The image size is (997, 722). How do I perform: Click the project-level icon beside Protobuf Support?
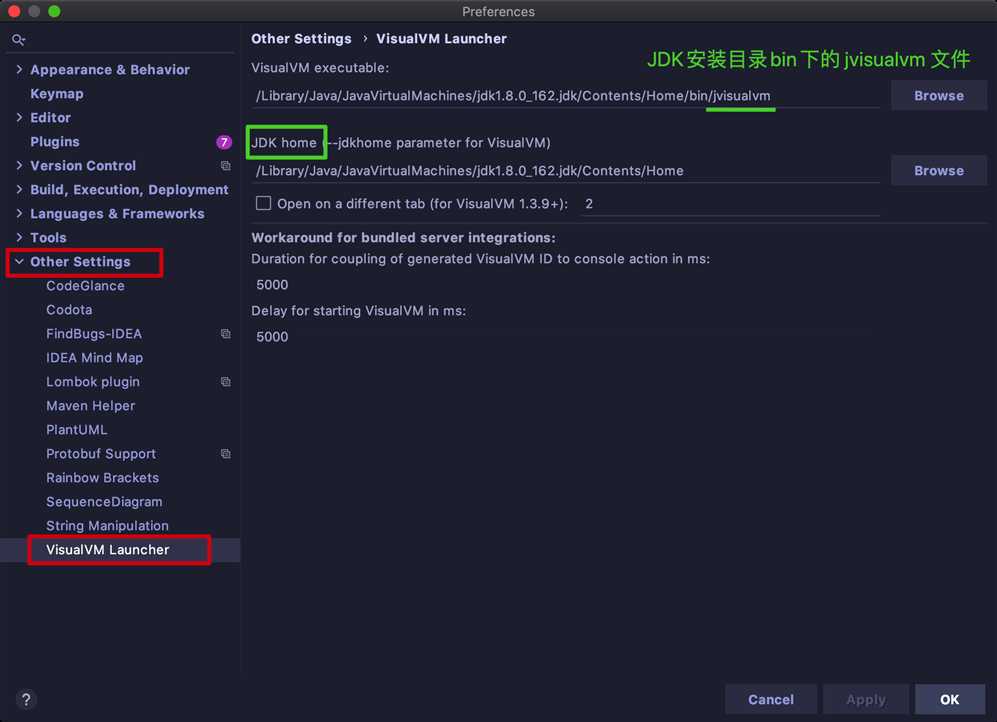pos(226,454)
